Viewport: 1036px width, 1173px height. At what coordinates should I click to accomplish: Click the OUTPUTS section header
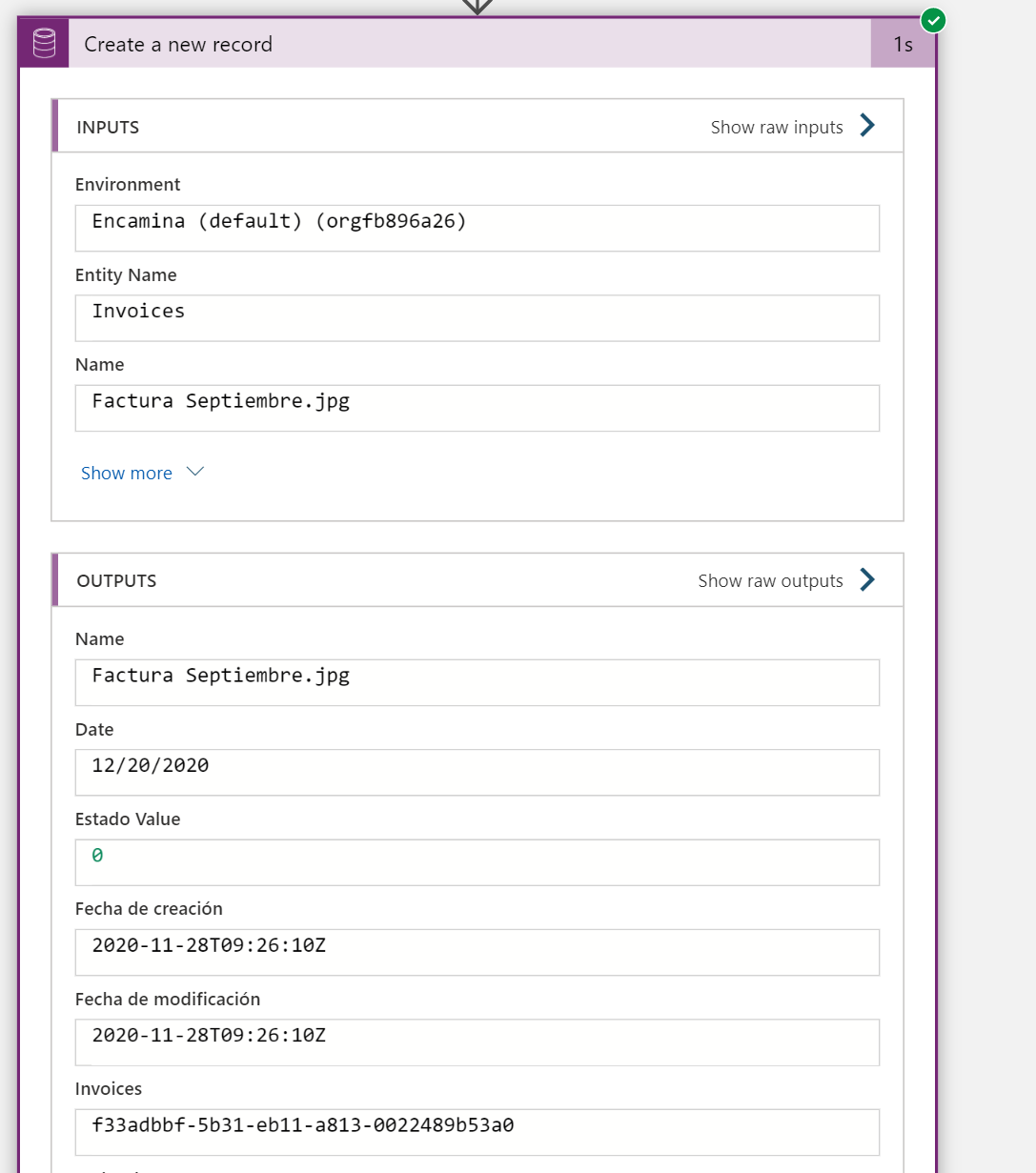(x=116, y=579)
